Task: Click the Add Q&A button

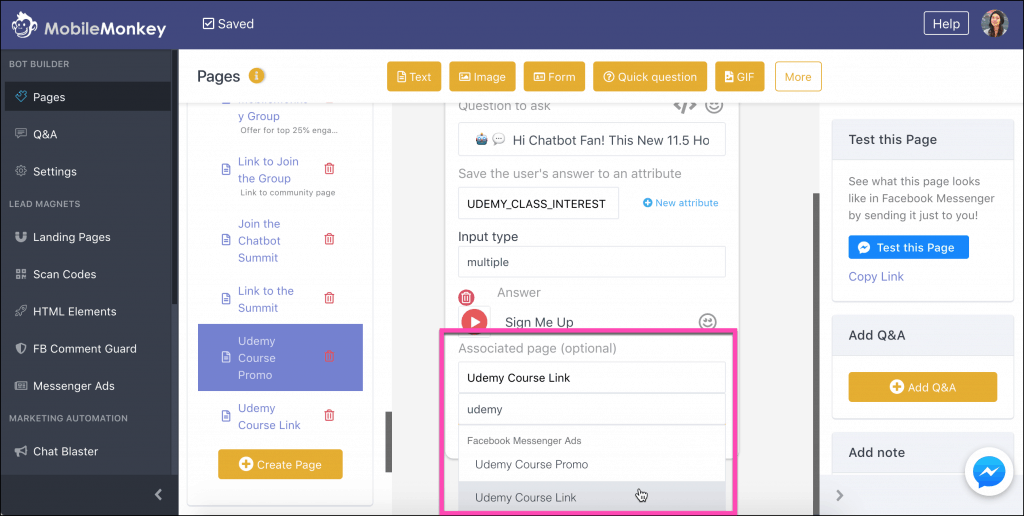Action: tap(923, 387)
